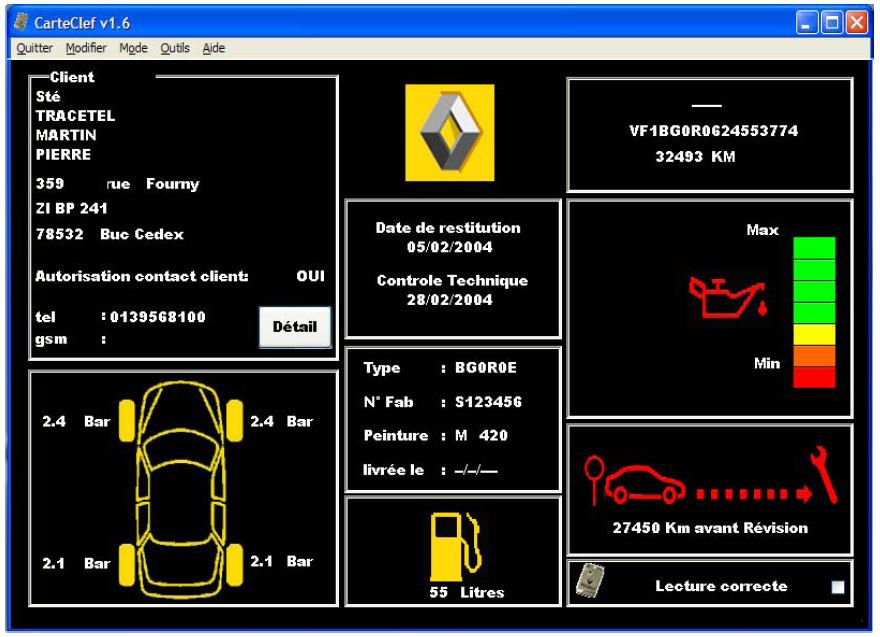Click 27450 Km avant Révision text

pyautogui.click(x=710, y=528)
